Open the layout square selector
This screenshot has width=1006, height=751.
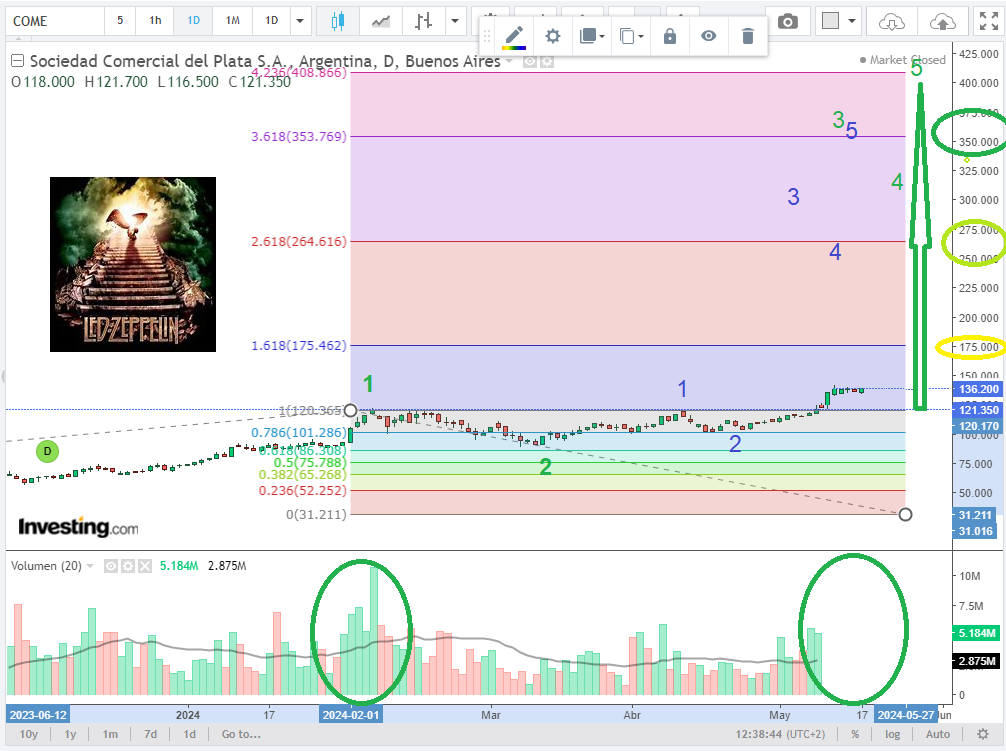831,21
